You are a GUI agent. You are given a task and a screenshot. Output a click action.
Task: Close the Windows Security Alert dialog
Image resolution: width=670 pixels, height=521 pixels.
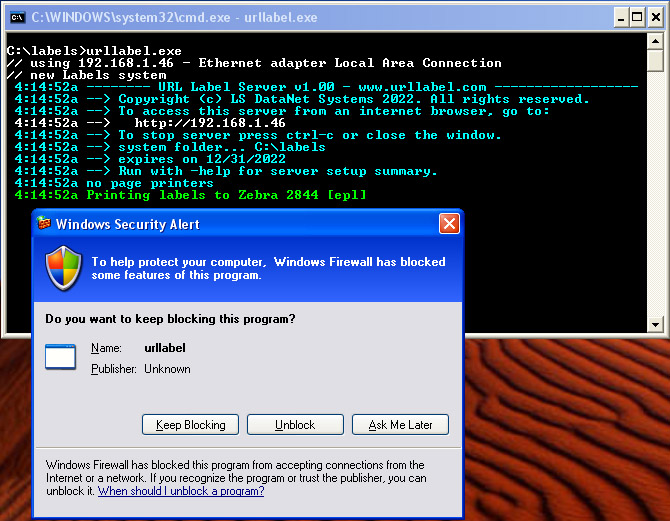pyautogui.click(x=449, y=224)
